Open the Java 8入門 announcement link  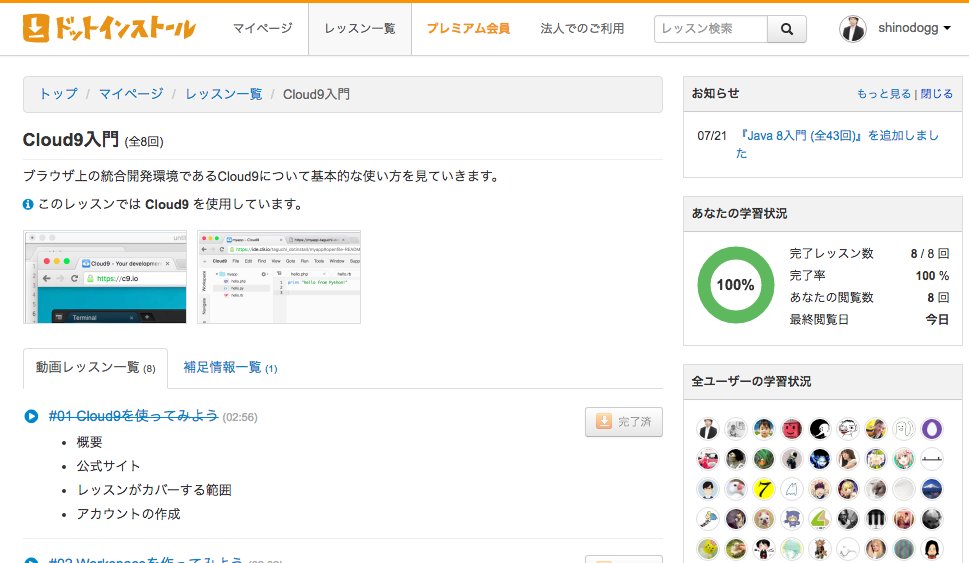(837, 144)
